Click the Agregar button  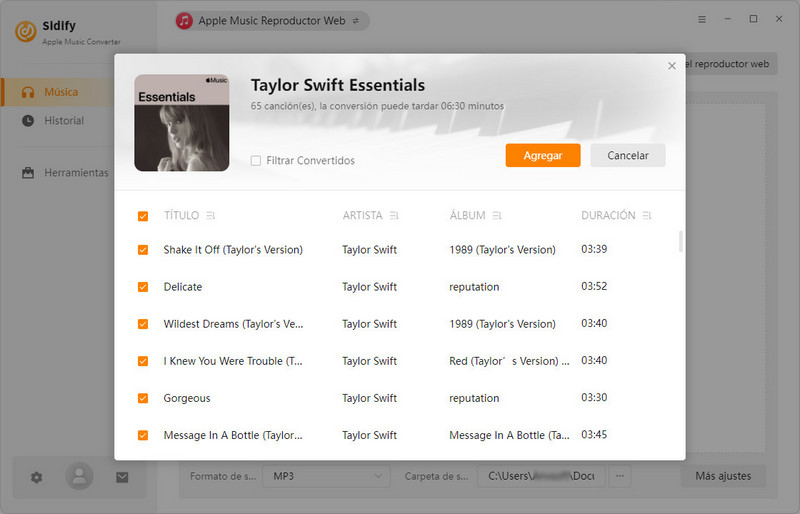pos(543,155)
